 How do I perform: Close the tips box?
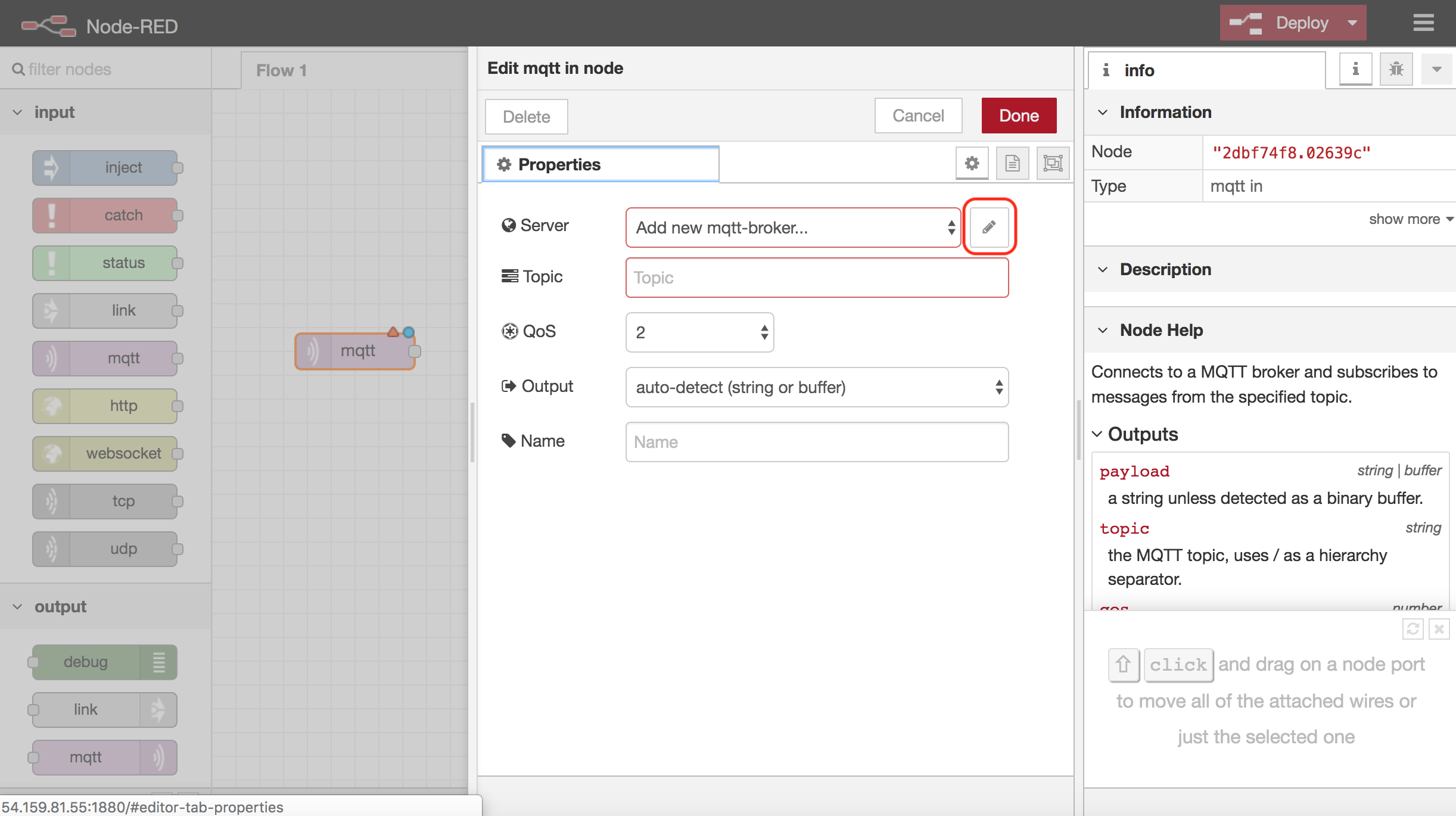pos(1439,629)
